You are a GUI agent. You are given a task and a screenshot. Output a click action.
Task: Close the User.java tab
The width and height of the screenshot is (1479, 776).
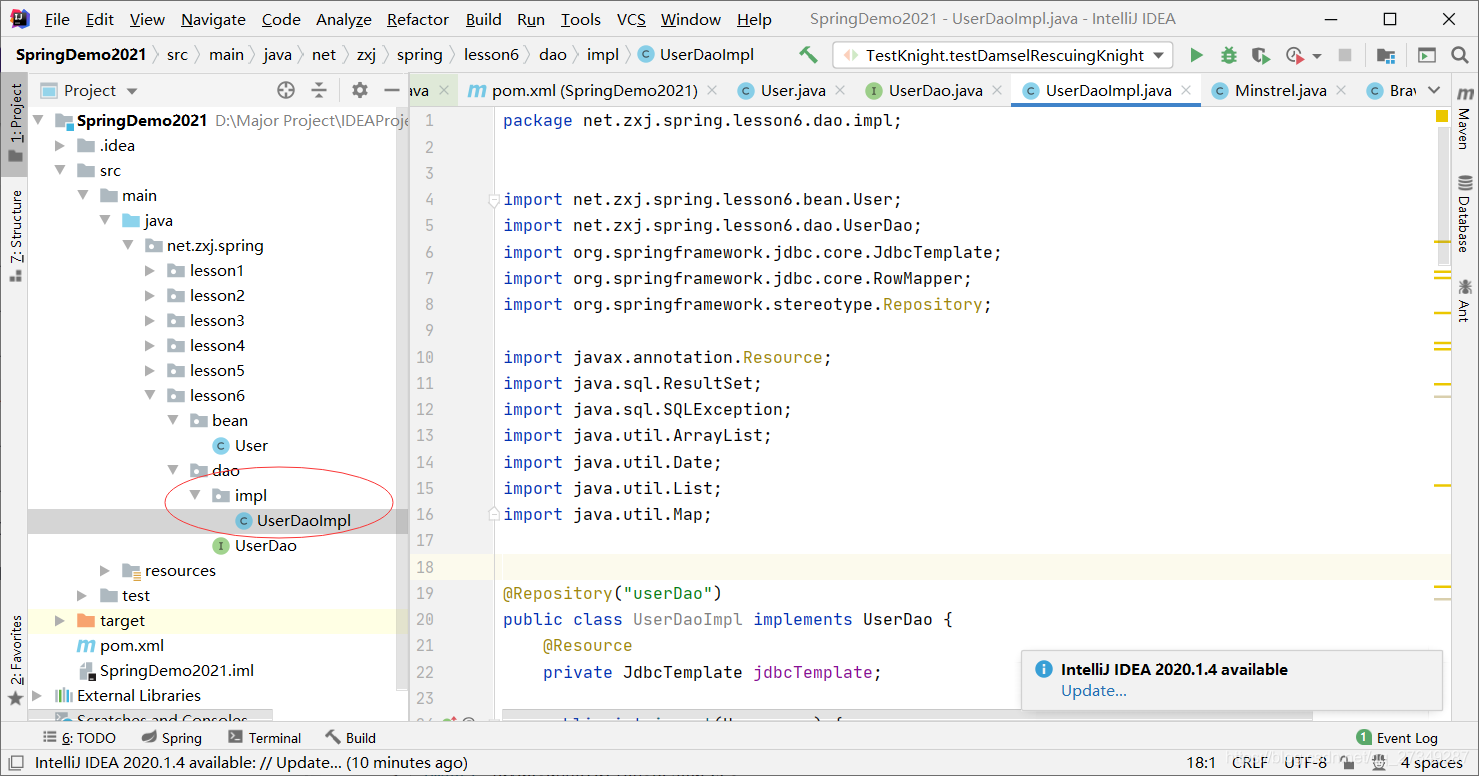pos(840,90)
